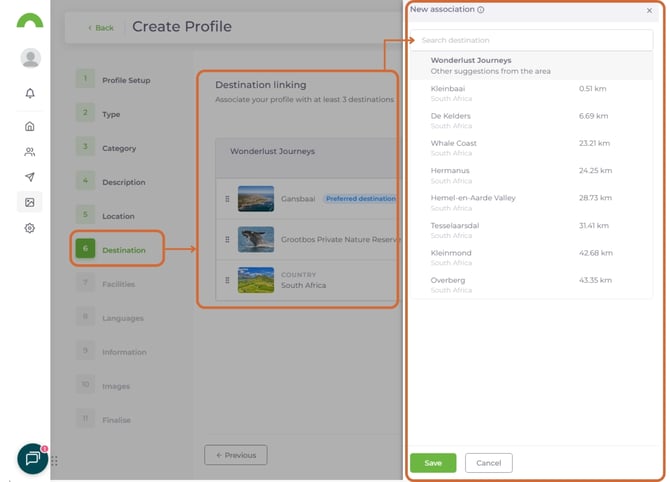The height and width of the screenshot is (482, 670).
Task: Go back using the Previous button
Action: [235, 455]
